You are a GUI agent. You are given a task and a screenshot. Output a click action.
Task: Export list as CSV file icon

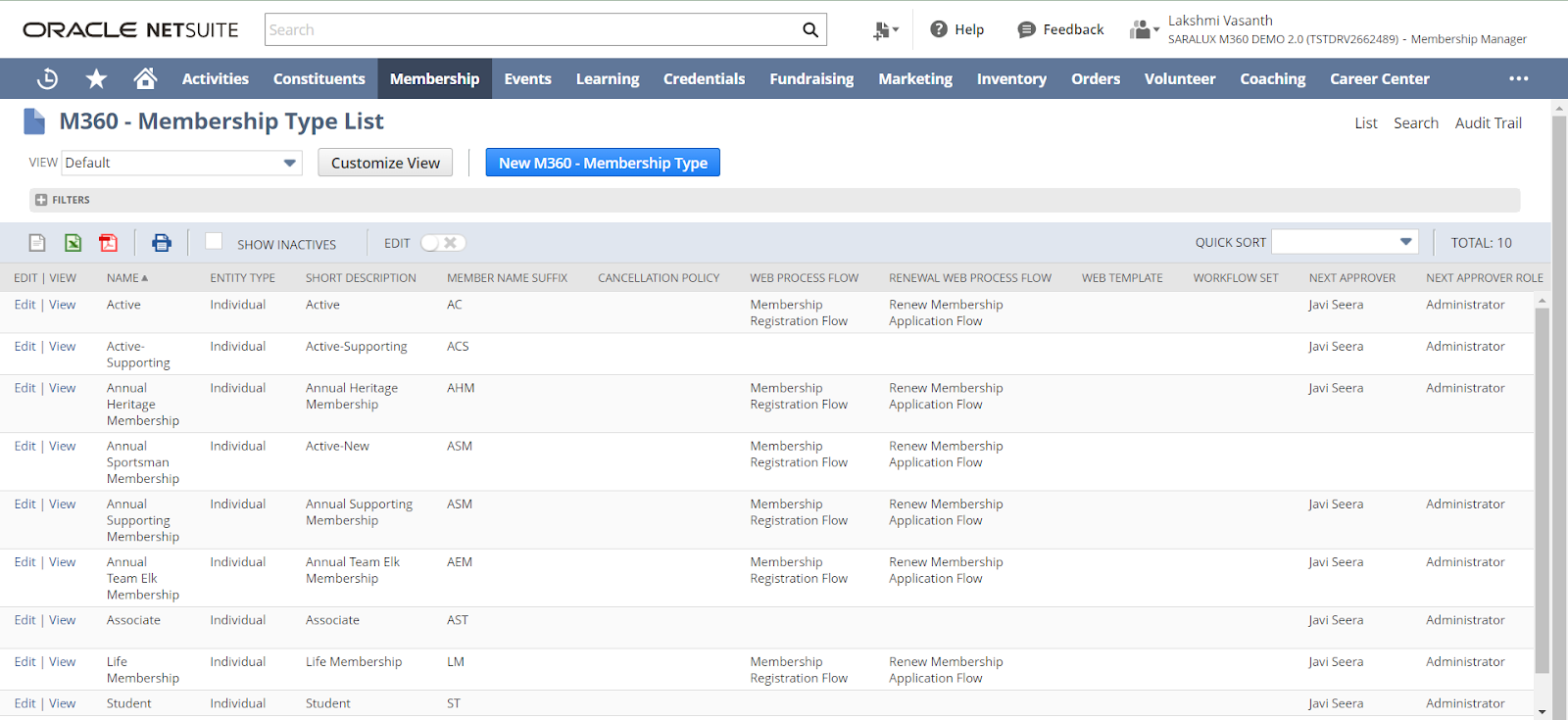pos(37,243)
